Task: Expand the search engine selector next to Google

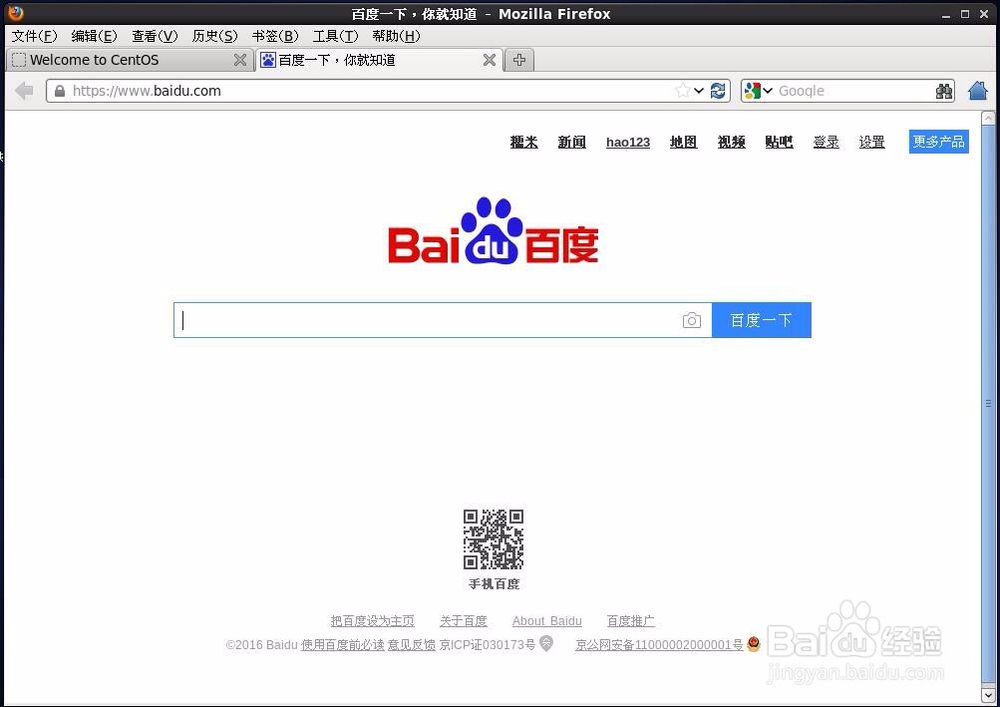Action: pyautogui.click(x=769, y=91)
